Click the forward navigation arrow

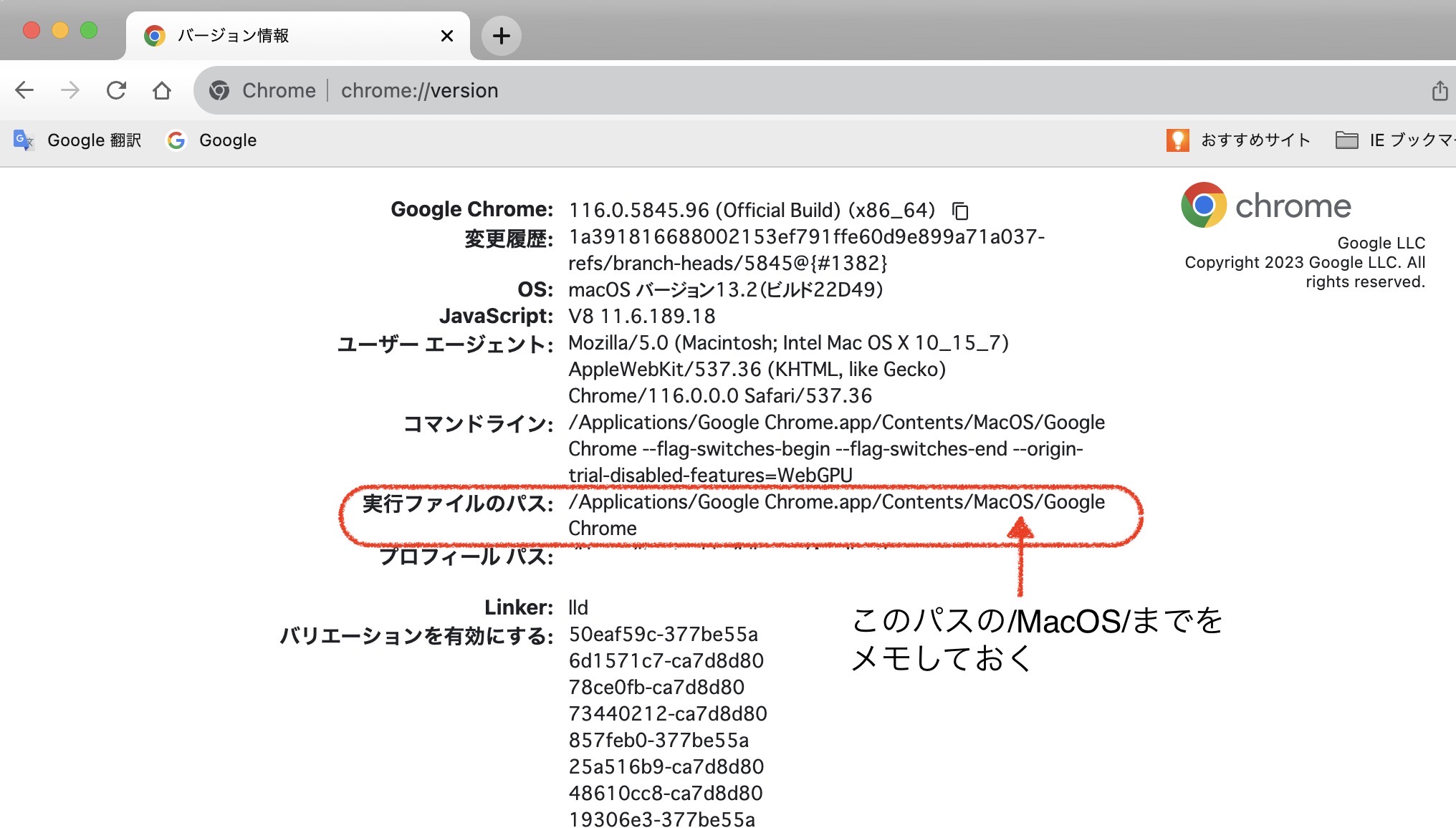[x=70, y=90]
